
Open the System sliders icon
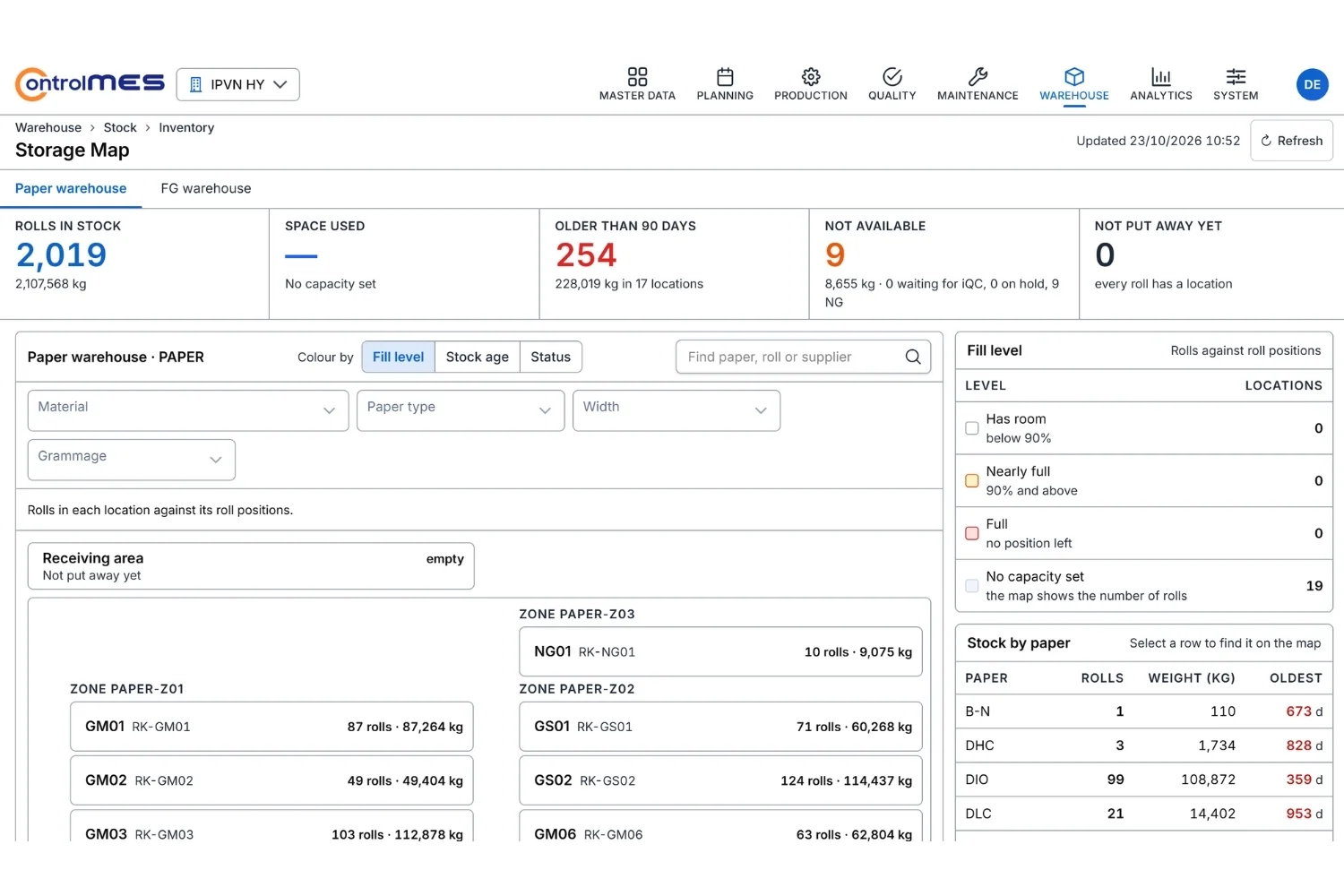tap(1236, 76)
